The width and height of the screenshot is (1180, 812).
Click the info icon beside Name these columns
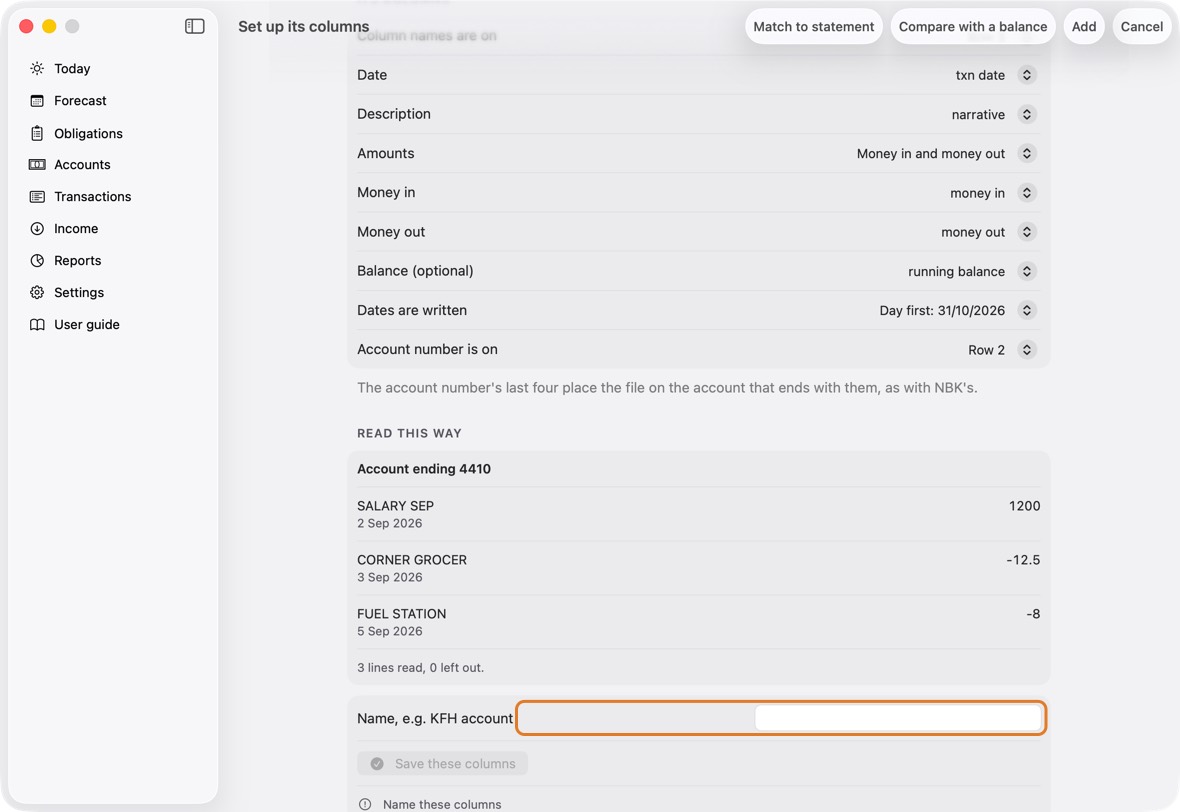(365, 804)
